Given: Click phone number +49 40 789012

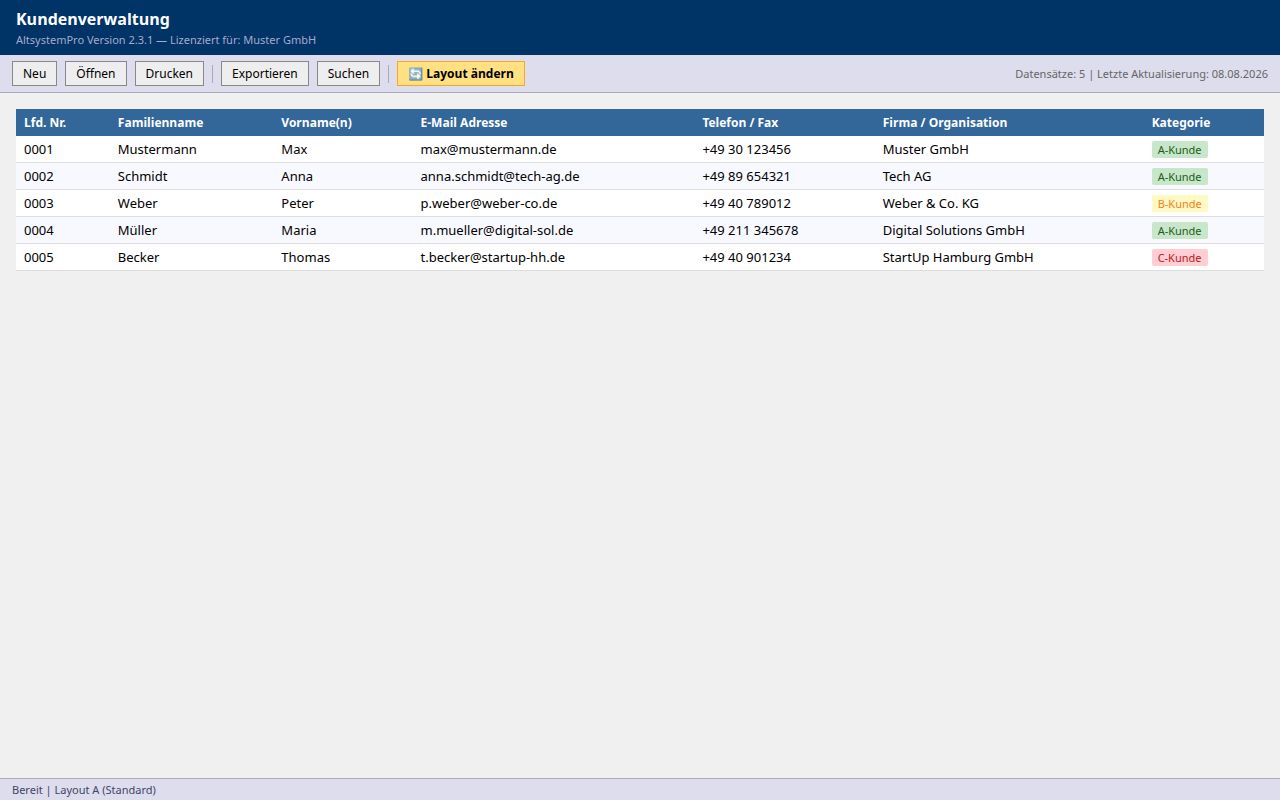Looking at the screenshot, I should click(746, 203).
